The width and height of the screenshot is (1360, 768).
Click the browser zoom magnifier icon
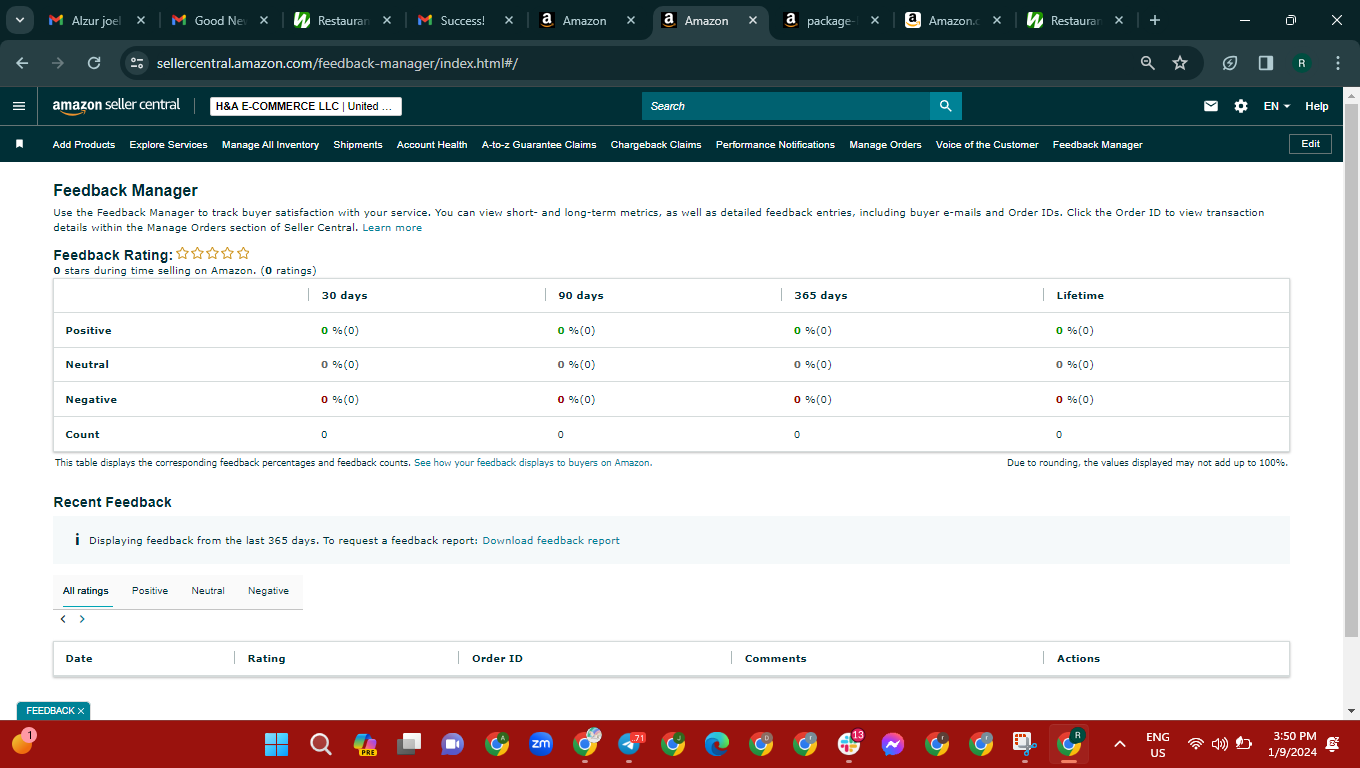pyautogui.click(x=1148, y=63)
